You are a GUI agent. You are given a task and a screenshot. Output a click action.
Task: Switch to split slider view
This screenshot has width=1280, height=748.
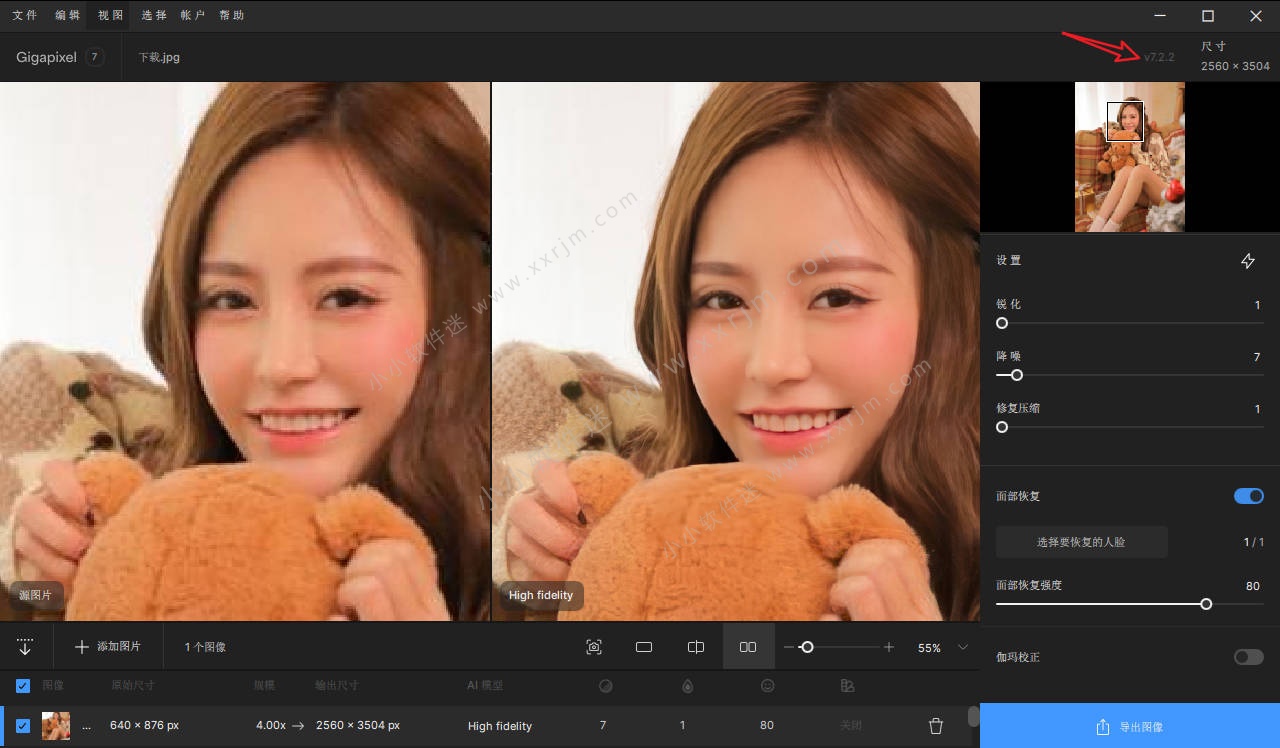[696, 647]
